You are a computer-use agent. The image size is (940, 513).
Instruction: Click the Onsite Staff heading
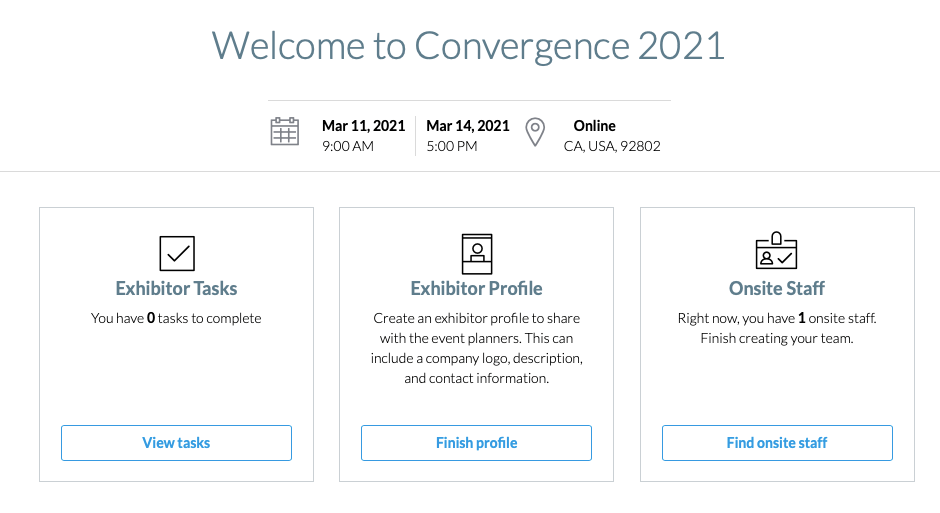[777, 289]
